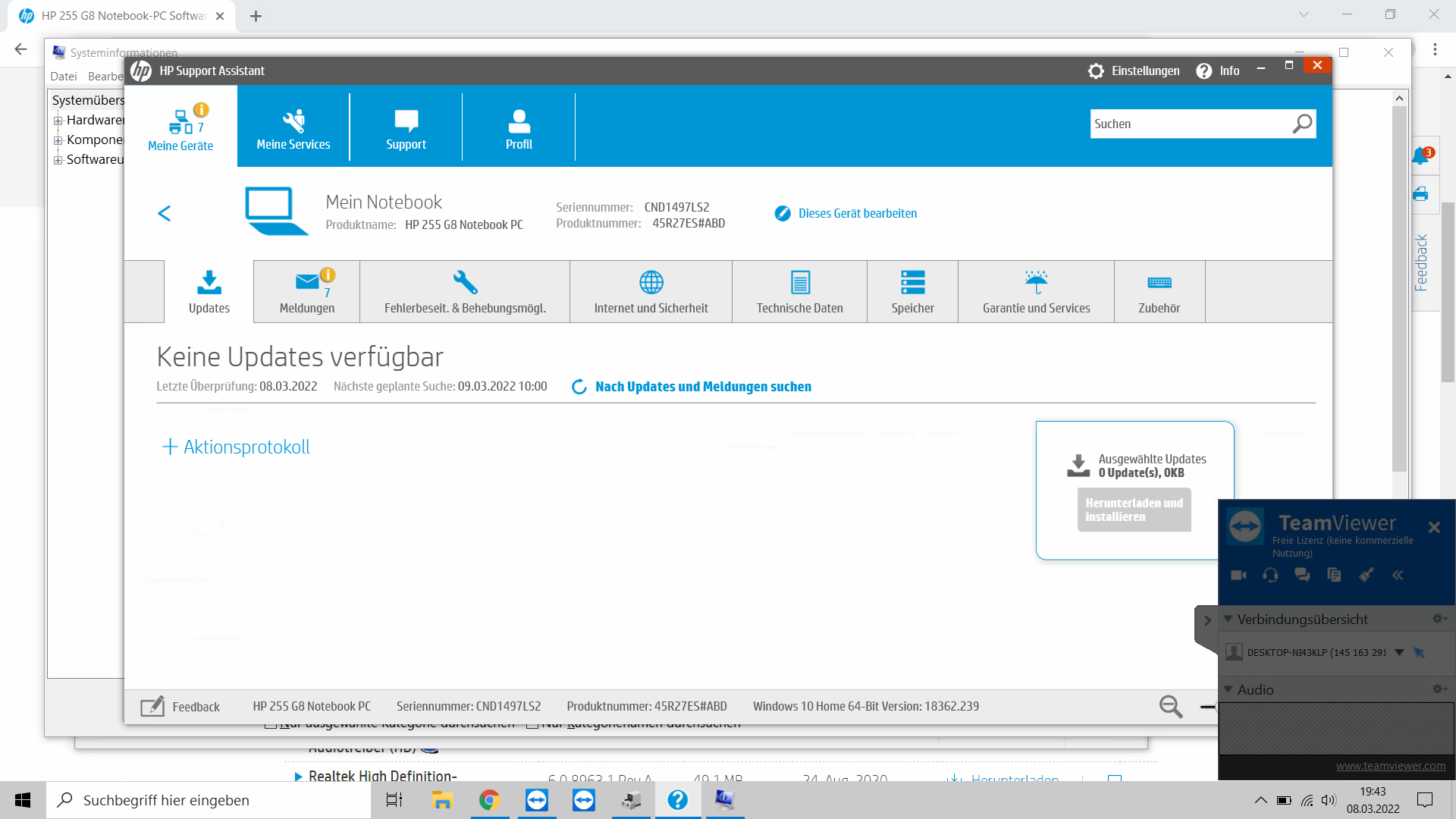Image resolution: width=1456 pixels, height=819 pixels.
Task: Click into the Suchen input field
Action: (1187, 124)
